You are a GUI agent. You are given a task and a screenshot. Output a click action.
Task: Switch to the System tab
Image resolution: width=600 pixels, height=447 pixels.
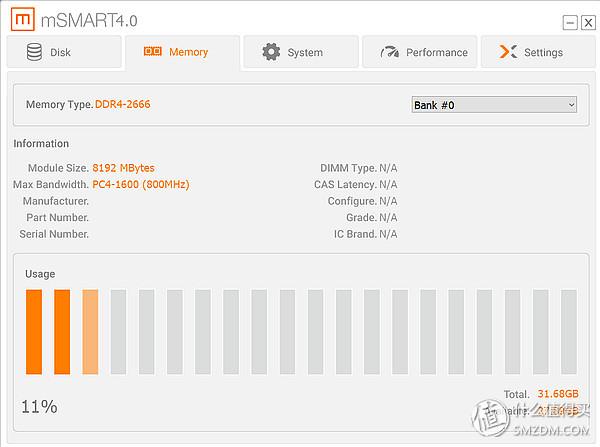(301, 52)
